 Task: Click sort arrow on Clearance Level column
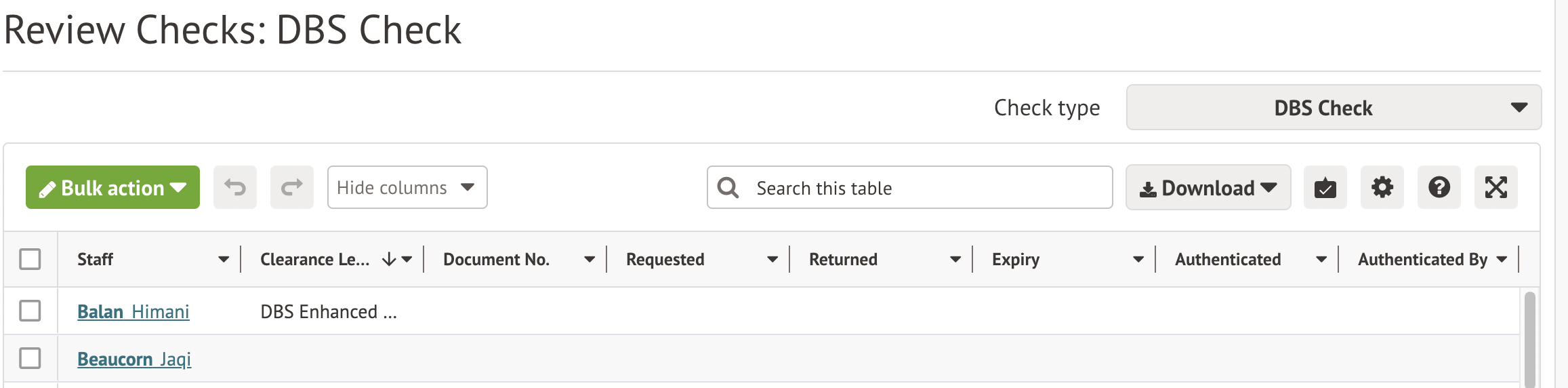389,259
